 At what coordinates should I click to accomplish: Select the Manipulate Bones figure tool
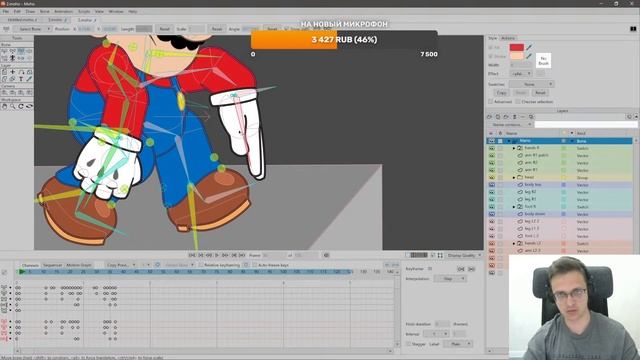13,58
